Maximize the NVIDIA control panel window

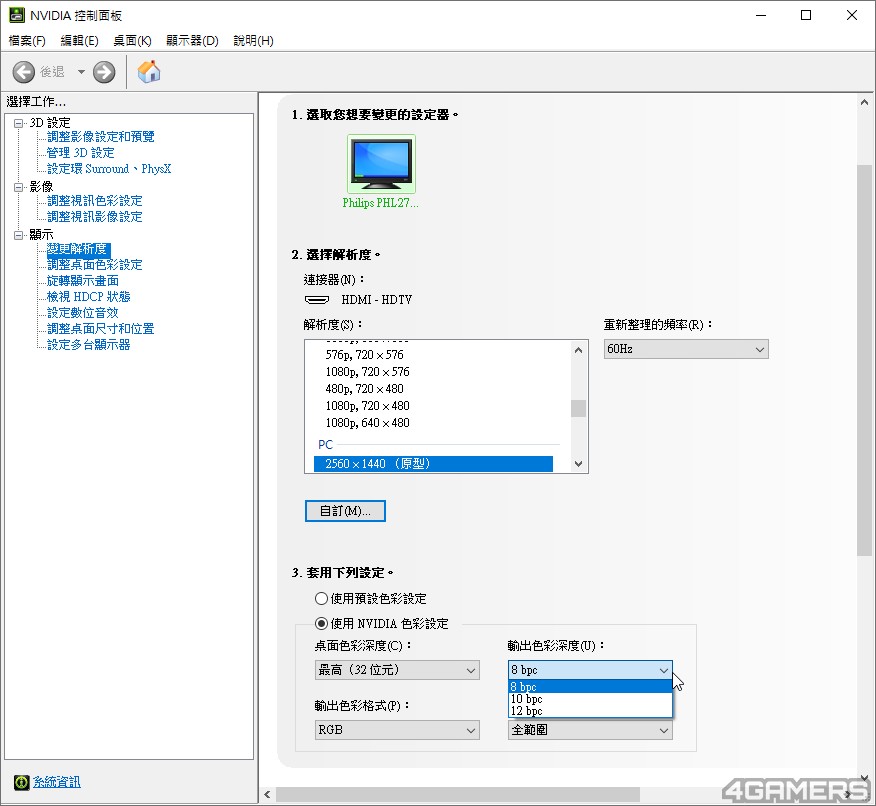click(806, 16)
